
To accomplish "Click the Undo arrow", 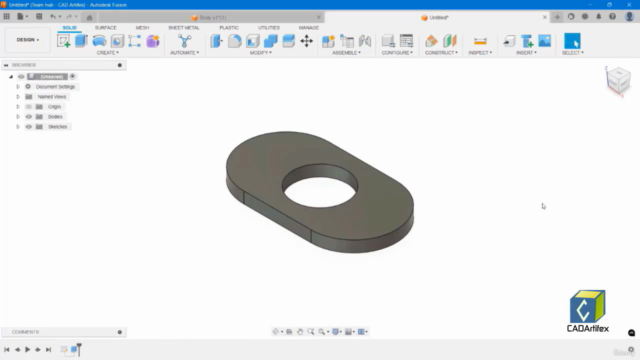I will coord(53,17).
